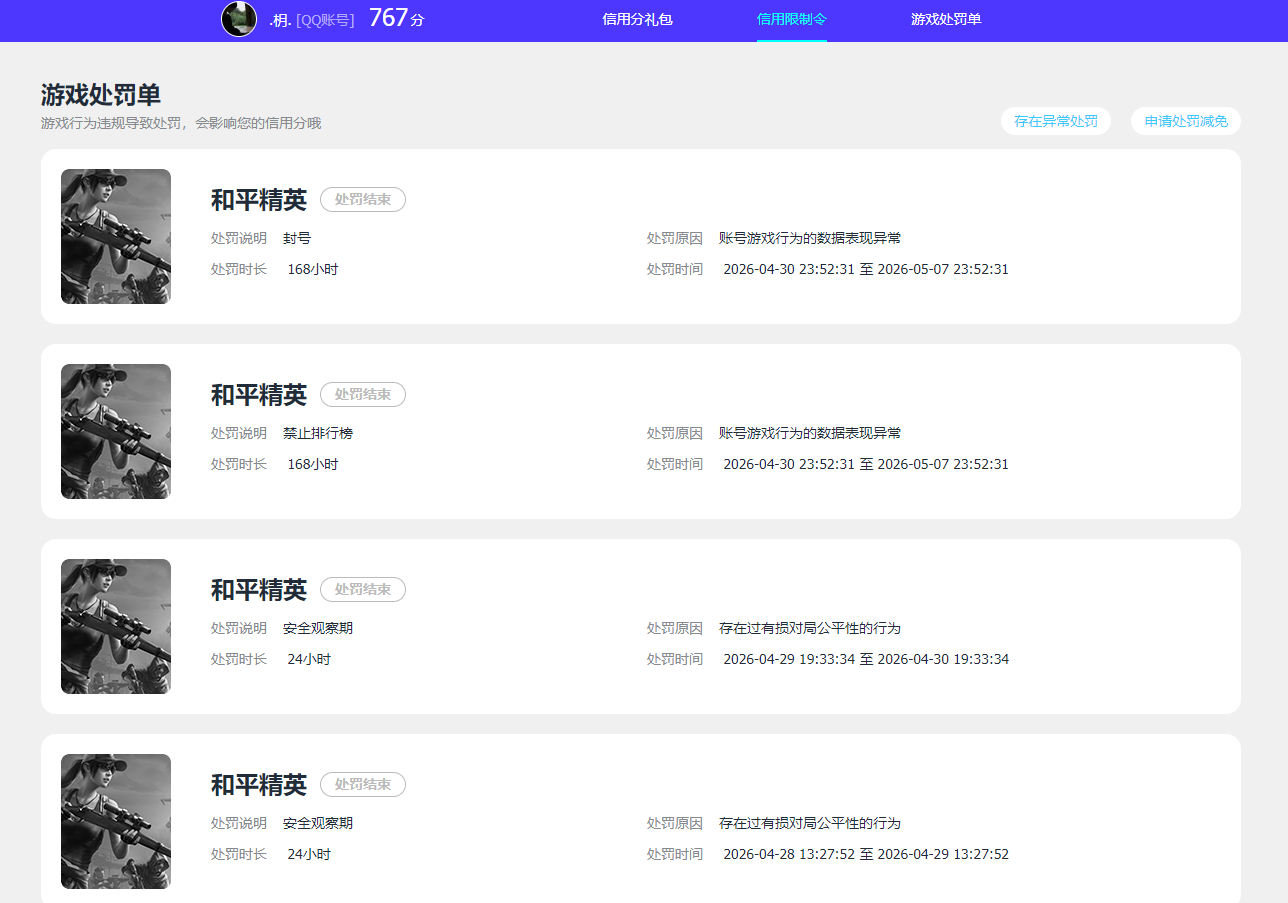1288x903 pixels.
Task: Click 处罚结束 badge on card dated 2026-04-29 19:33:34
Action: click(x=363, y=589)
